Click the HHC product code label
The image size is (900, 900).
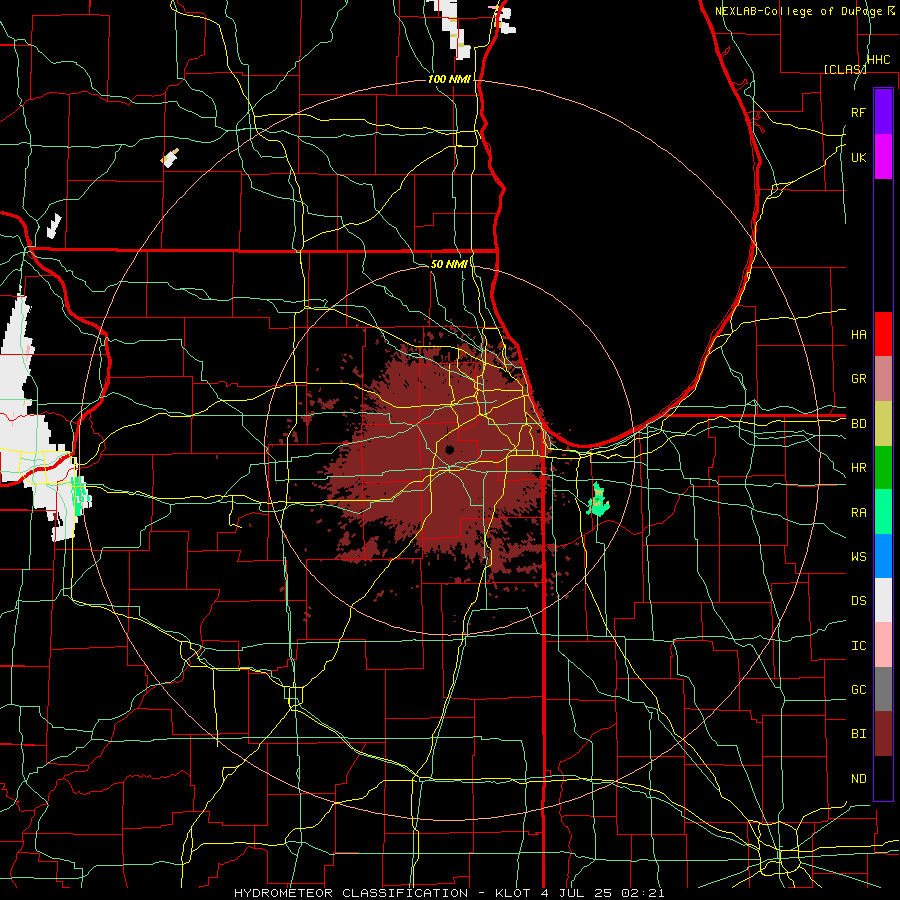878,60
